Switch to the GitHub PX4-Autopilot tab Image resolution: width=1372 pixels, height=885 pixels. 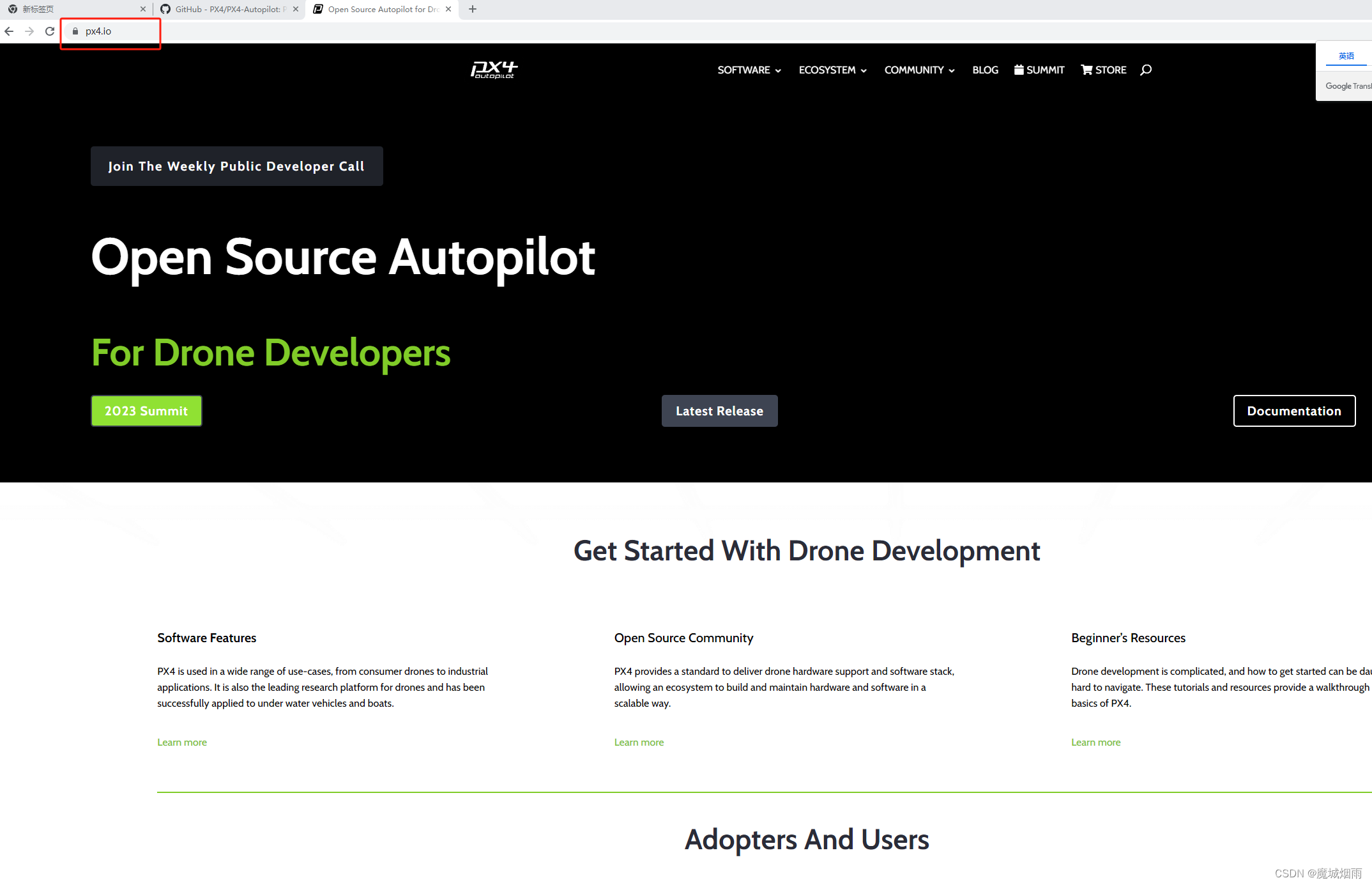coord(229,9)
